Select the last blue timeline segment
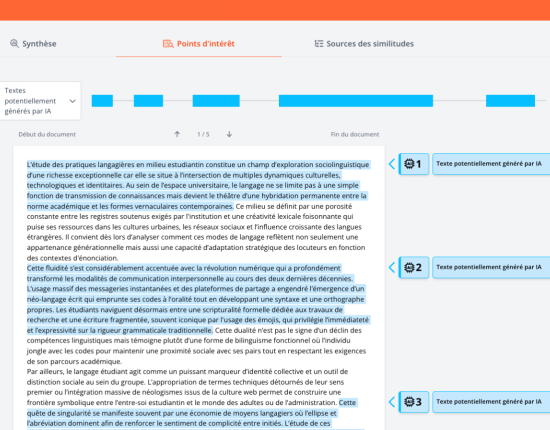Screen dimensions: 550x430 (510, 101)
